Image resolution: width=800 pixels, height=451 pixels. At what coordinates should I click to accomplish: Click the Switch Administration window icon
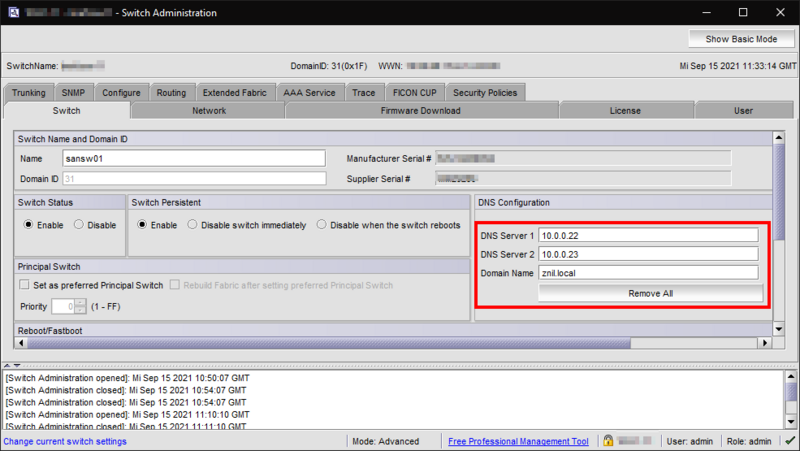tap(11, 12)
